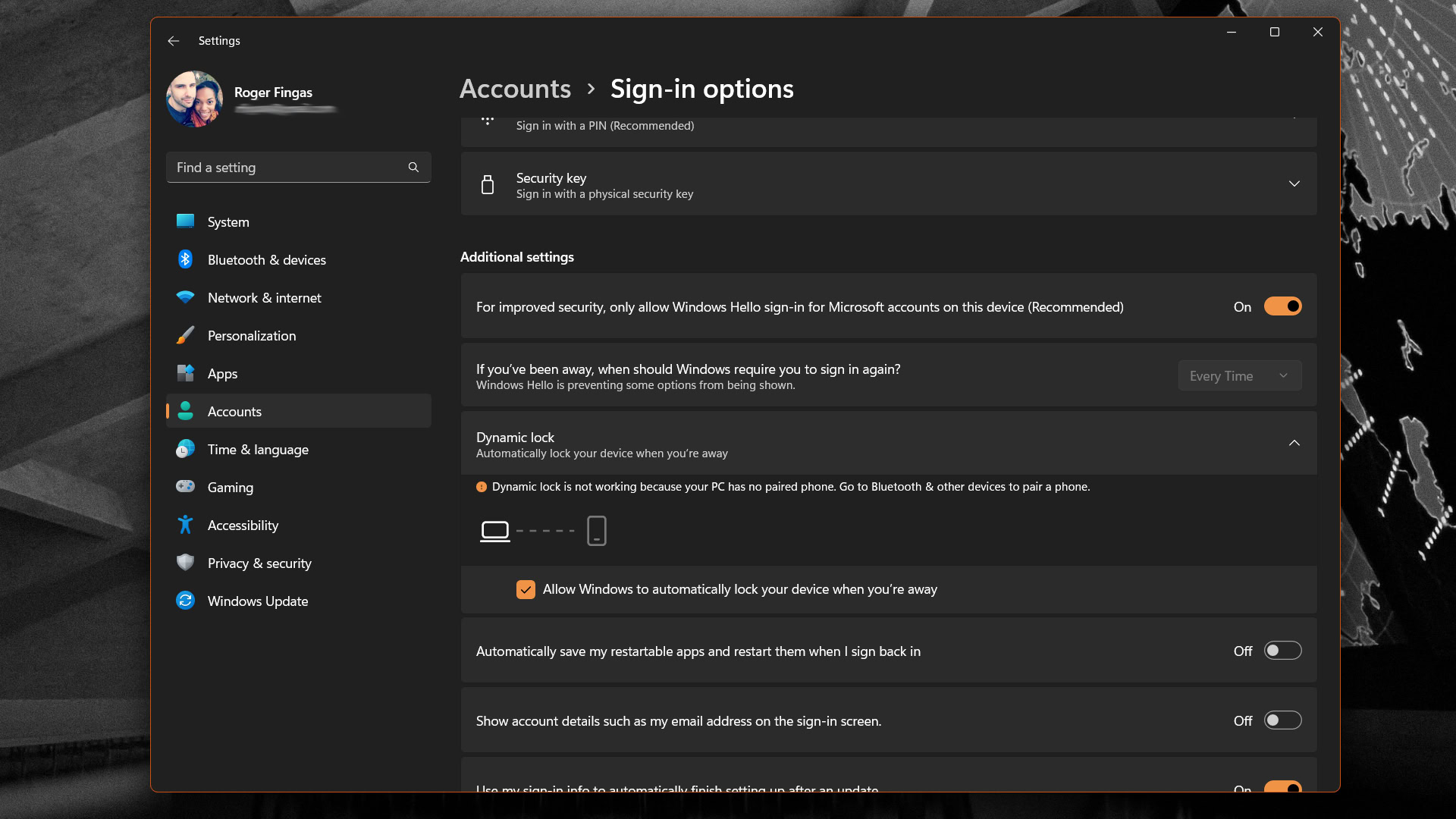The image size is (1456, 819).
Task: Click the Find a setting field
Action: point(288,168)
